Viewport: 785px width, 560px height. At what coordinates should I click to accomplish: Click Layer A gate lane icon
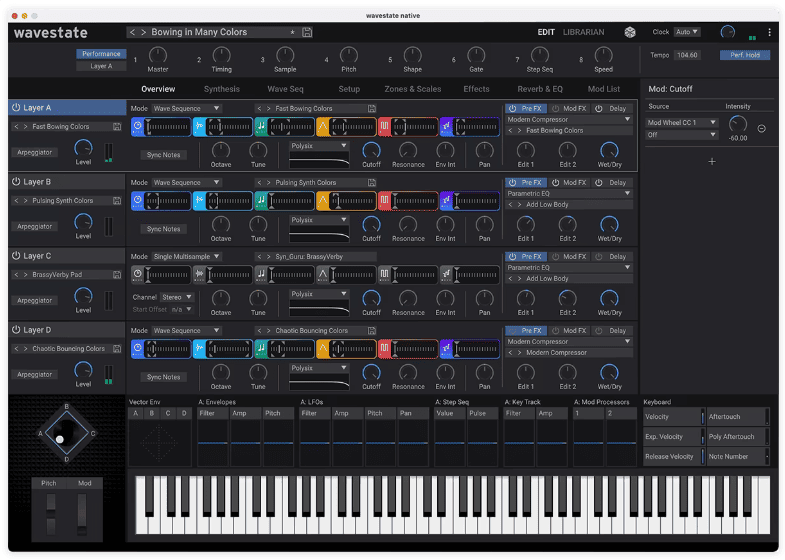coord(384,127)
